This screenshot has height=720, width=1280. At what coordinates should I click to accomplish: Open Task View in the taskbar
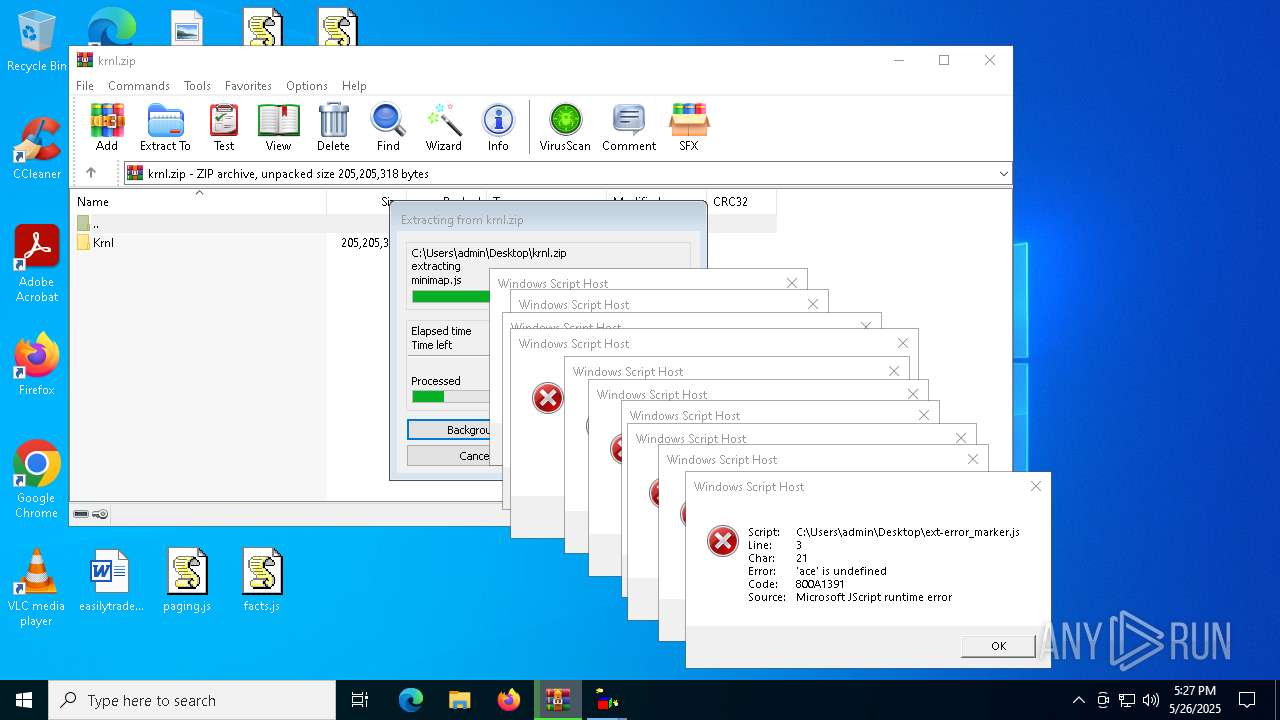pyautogui.click(x=360, y=700)
